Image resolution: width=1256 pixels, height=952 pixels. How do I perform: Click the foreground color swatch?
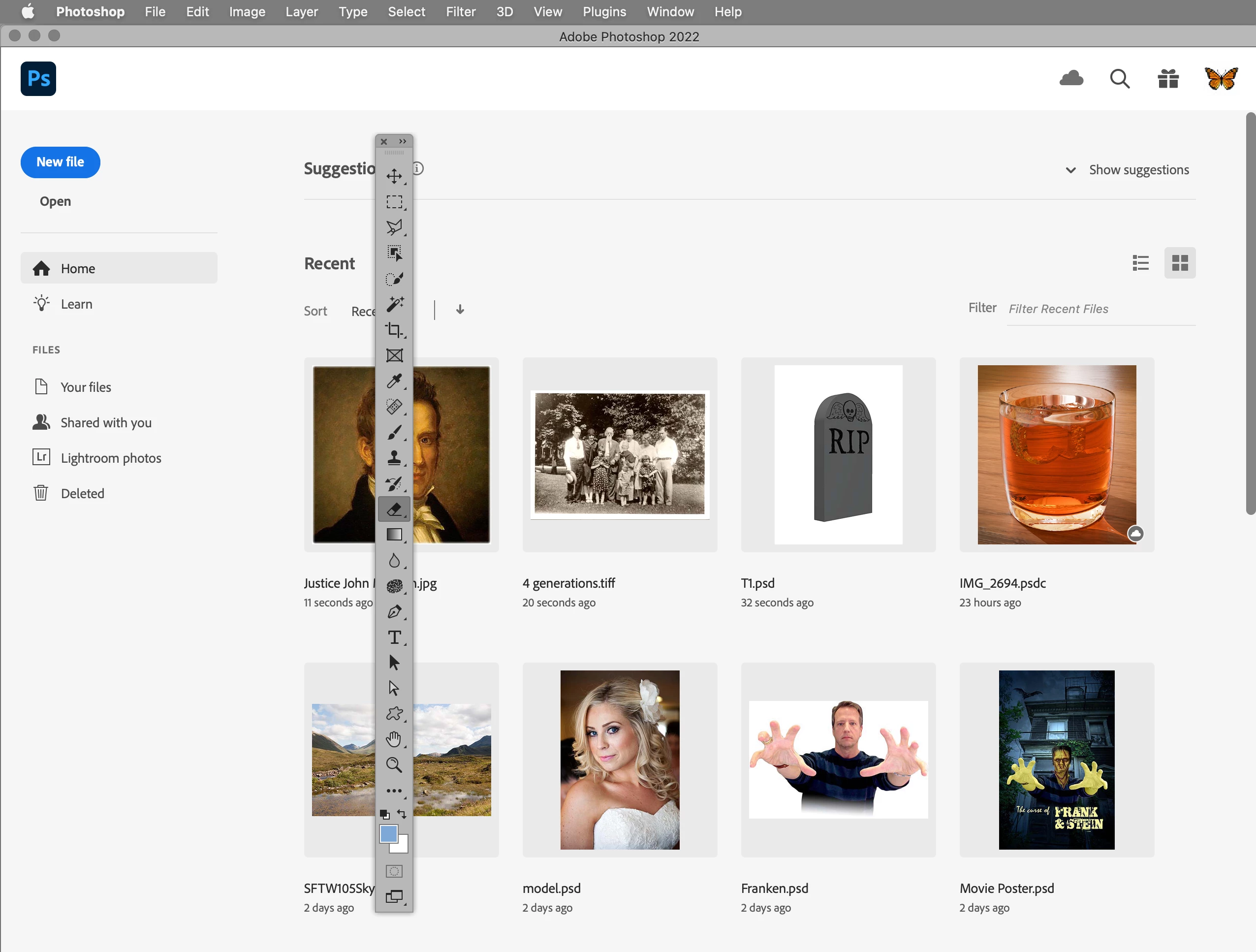tap(388, 833)
